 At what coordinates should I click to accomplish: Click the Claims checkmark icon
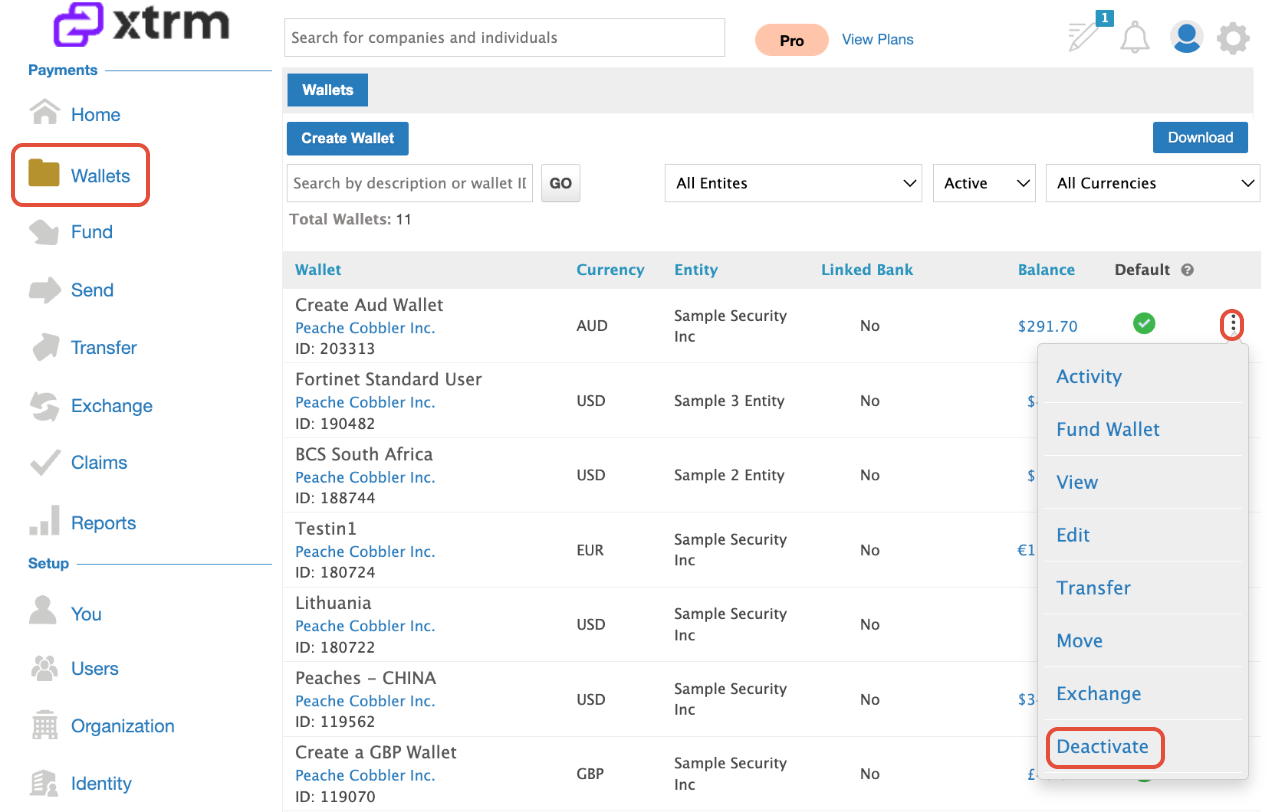click(x=44, y=463)
